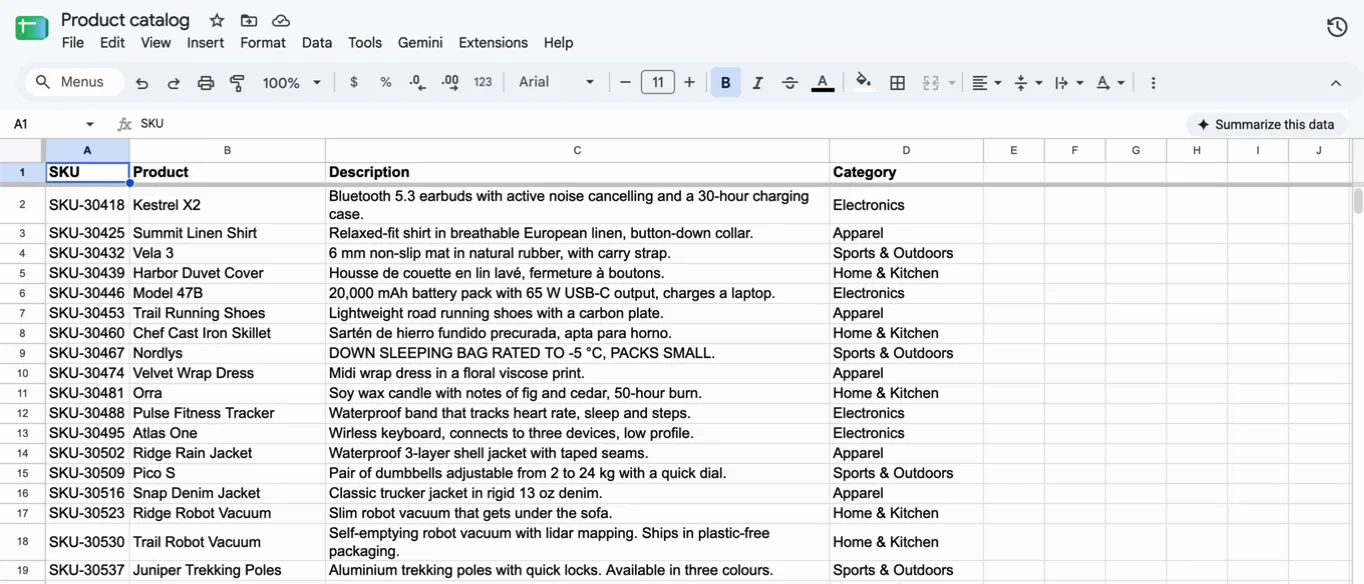Image resolution: width=1364 pixels, height=584 pixels.
Task: Select cell Juniper Trekking Poles
Action: point(227,570)
